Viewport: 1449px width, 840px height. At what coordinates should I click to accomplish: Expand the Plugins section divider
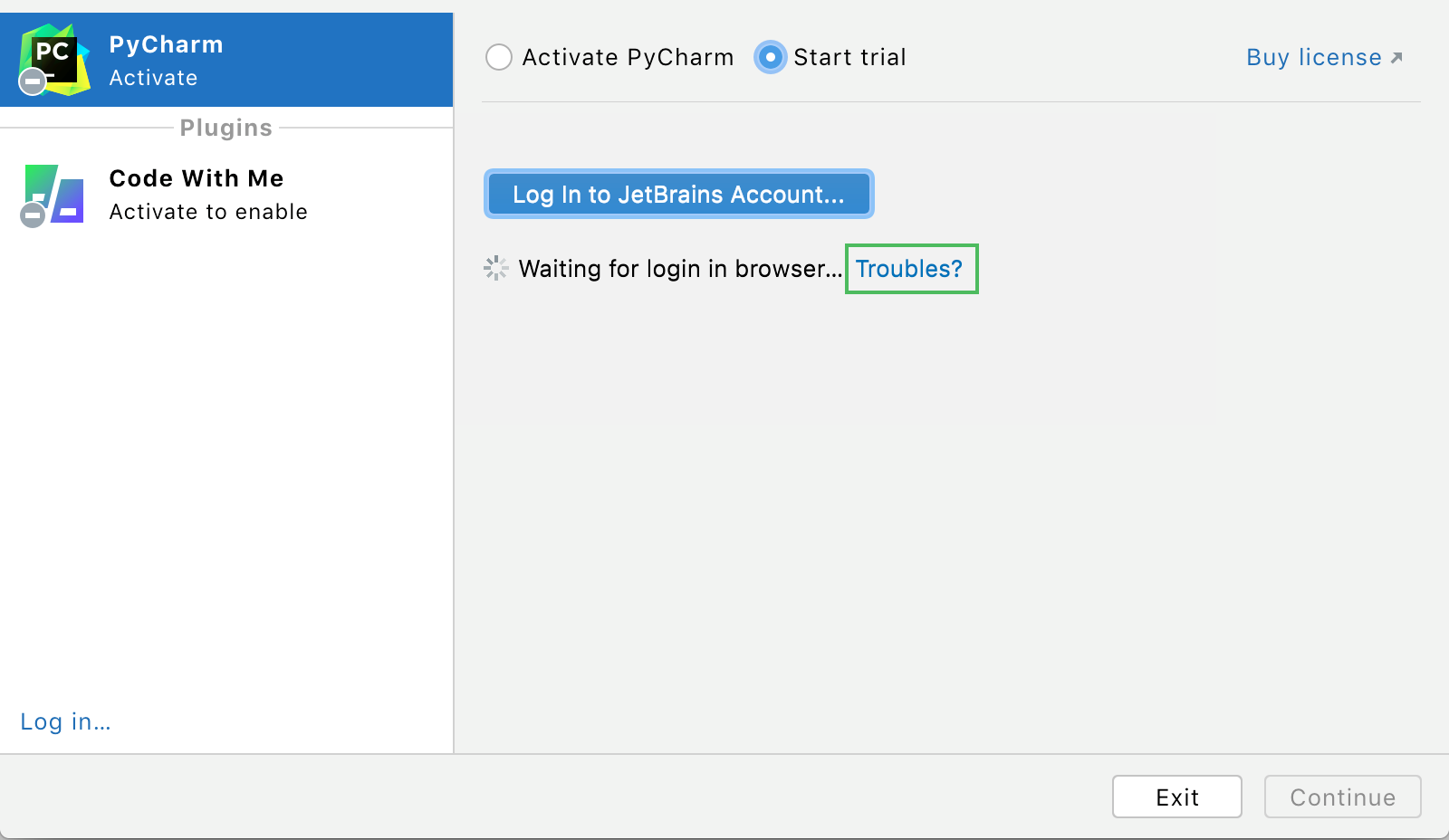click(x=225, y=128)
